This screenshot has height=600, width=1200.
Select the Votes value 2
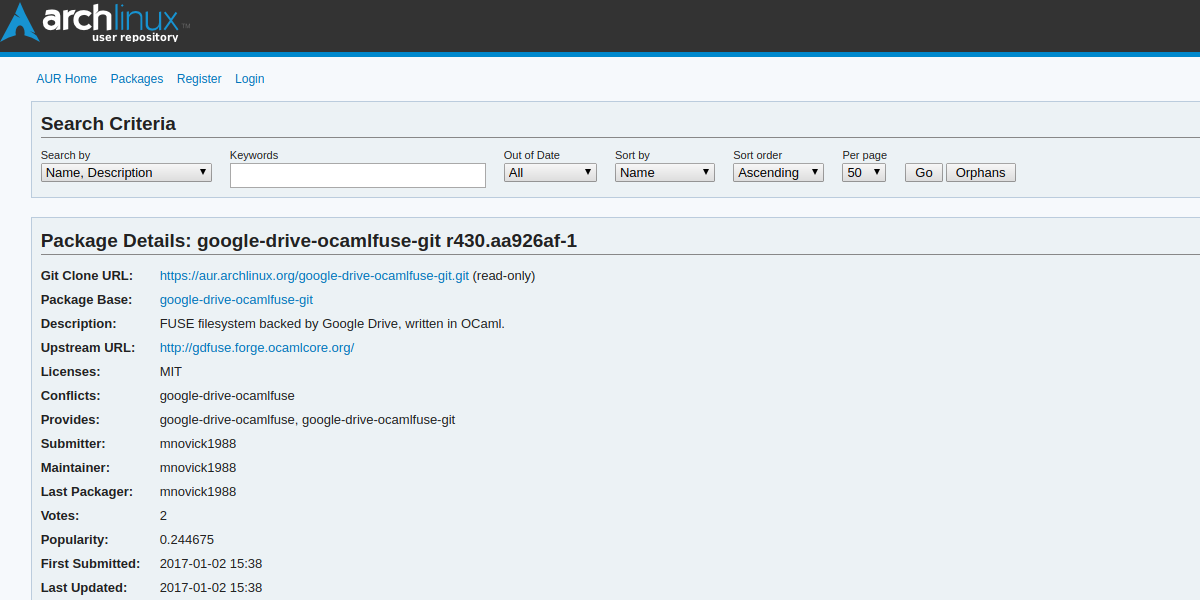point(164,516)
